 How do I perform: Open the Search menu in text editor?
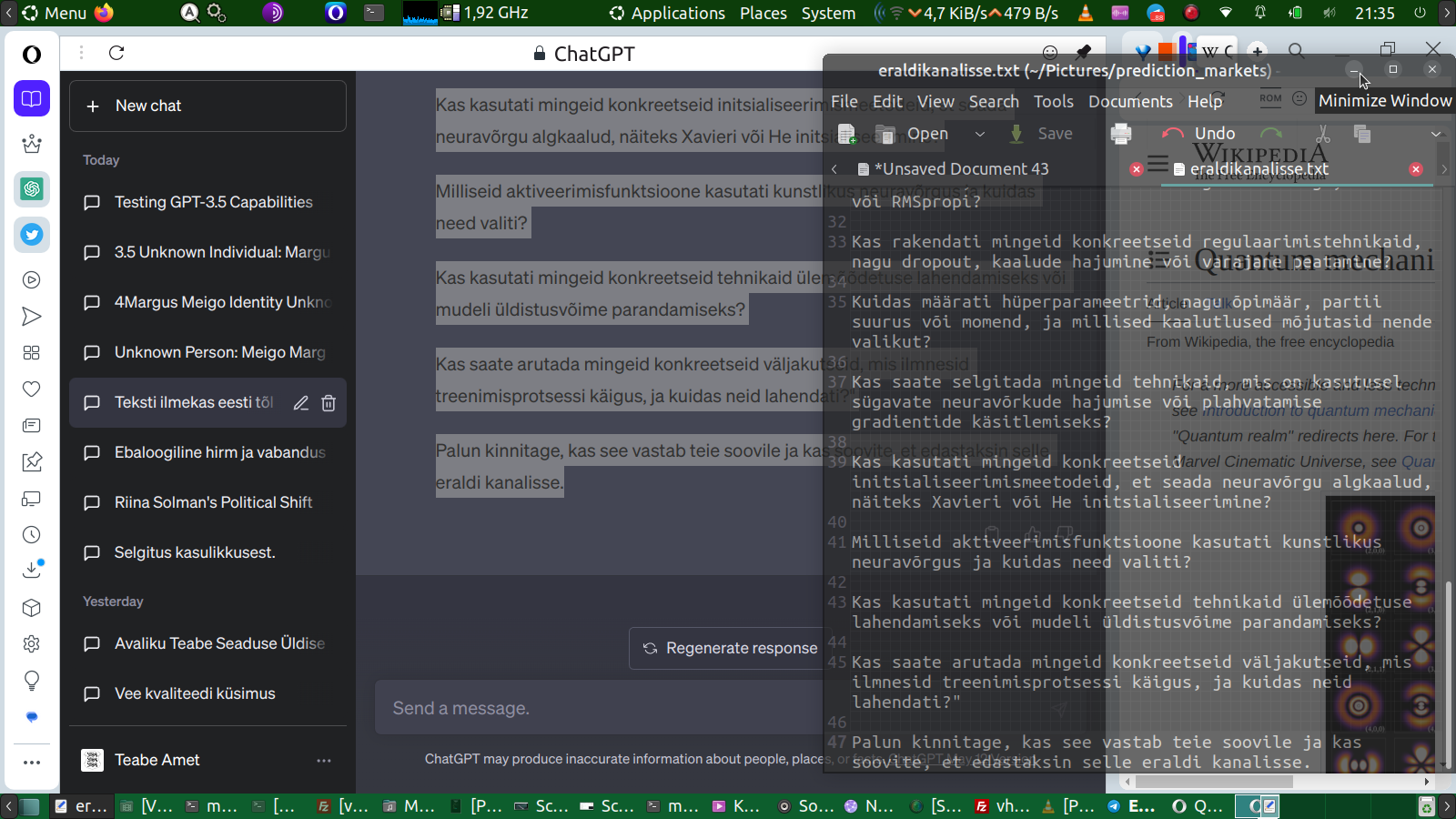pos(994,102)
